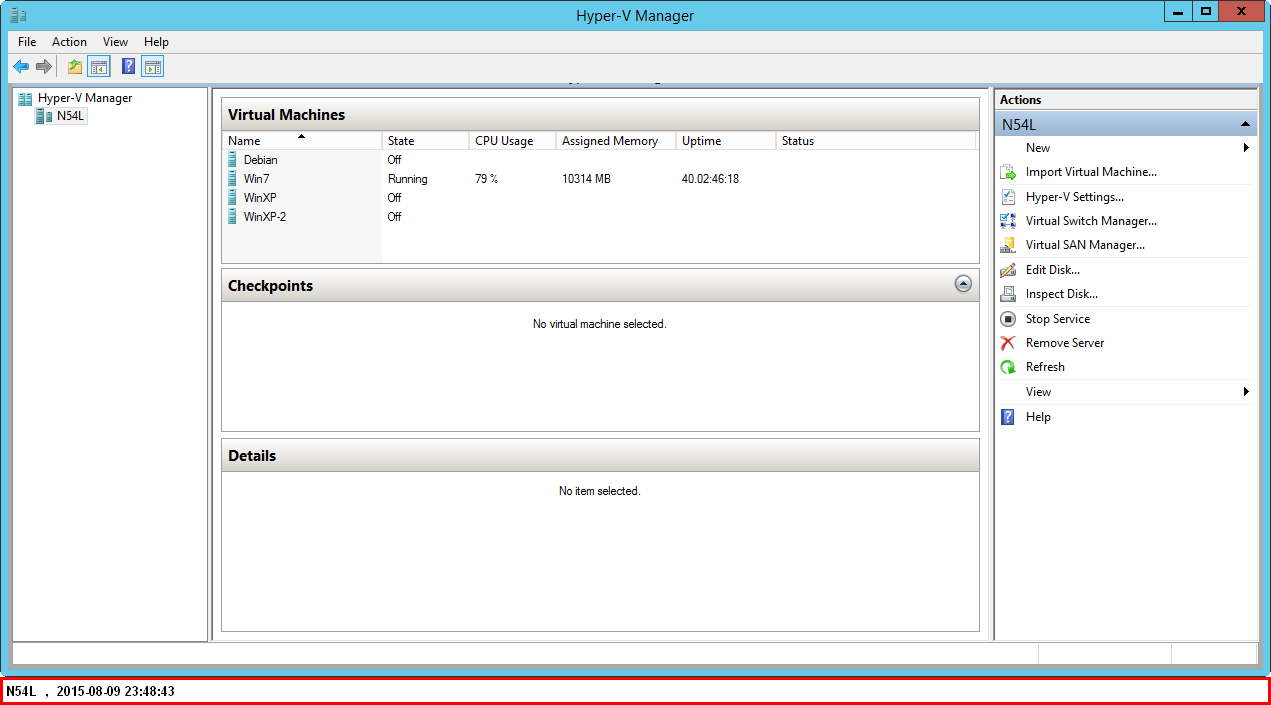Click the 79 % CPU usage value
This screenshot has width=1271, height=705.
click(486, 179)
